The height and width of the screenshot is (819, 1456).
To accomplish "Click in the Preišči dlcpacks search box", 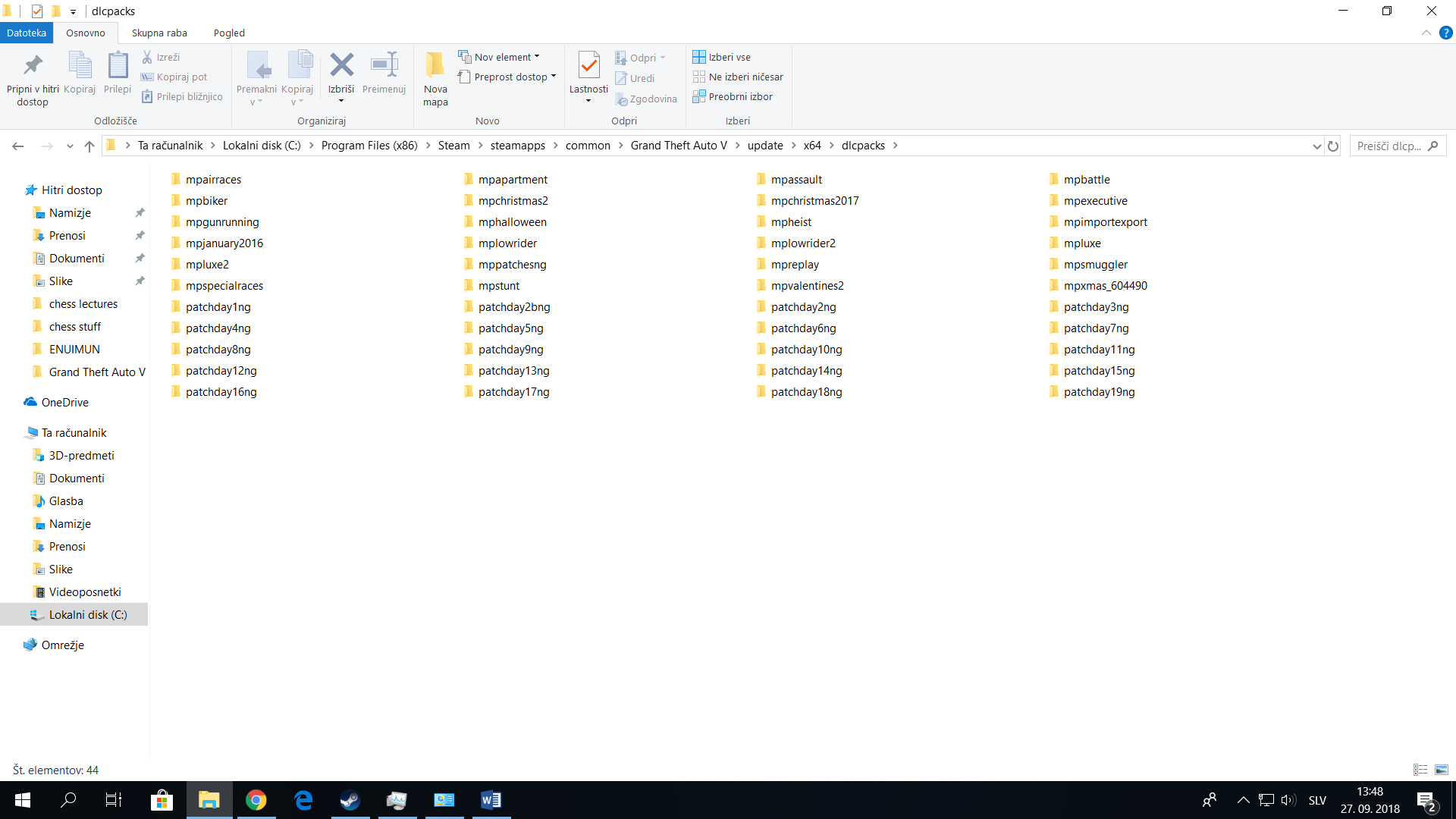I will 1398,146.
